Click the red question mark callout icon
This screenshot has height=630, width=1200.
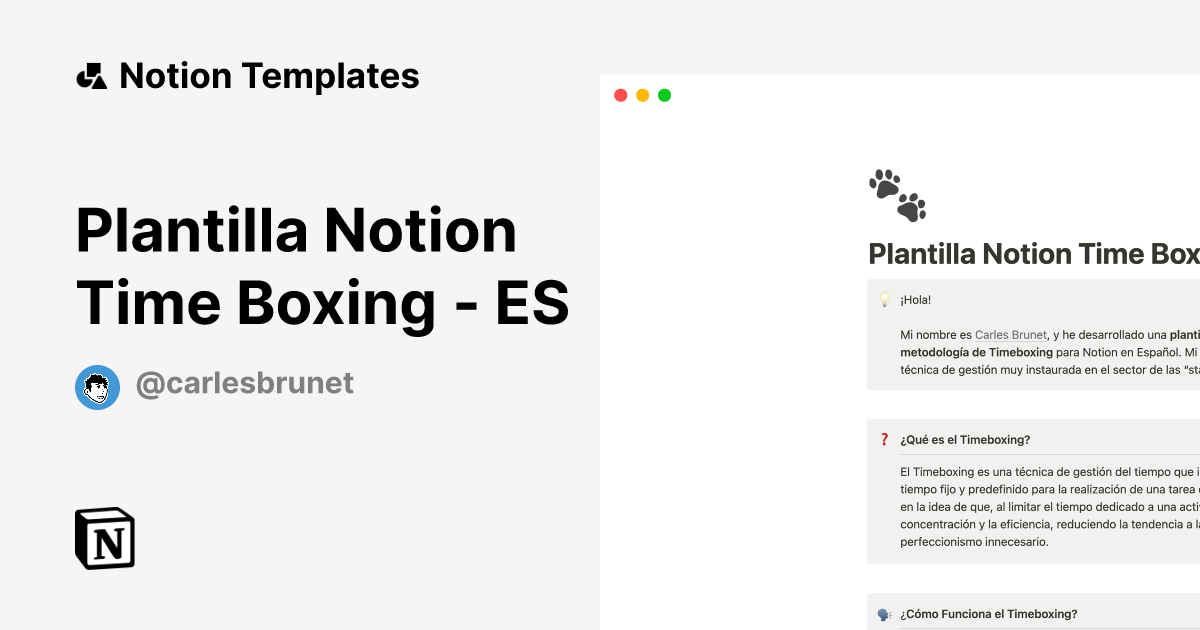pos(884,437)
